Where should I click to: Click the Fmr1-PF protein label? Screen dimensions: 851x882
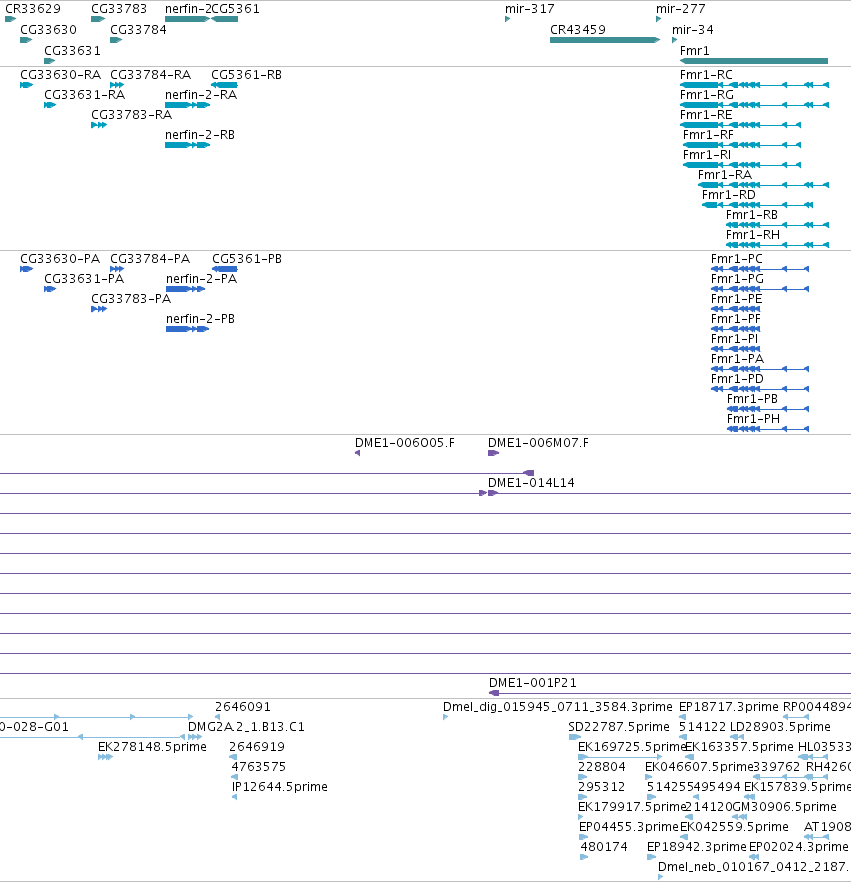(x=736, y=319)
